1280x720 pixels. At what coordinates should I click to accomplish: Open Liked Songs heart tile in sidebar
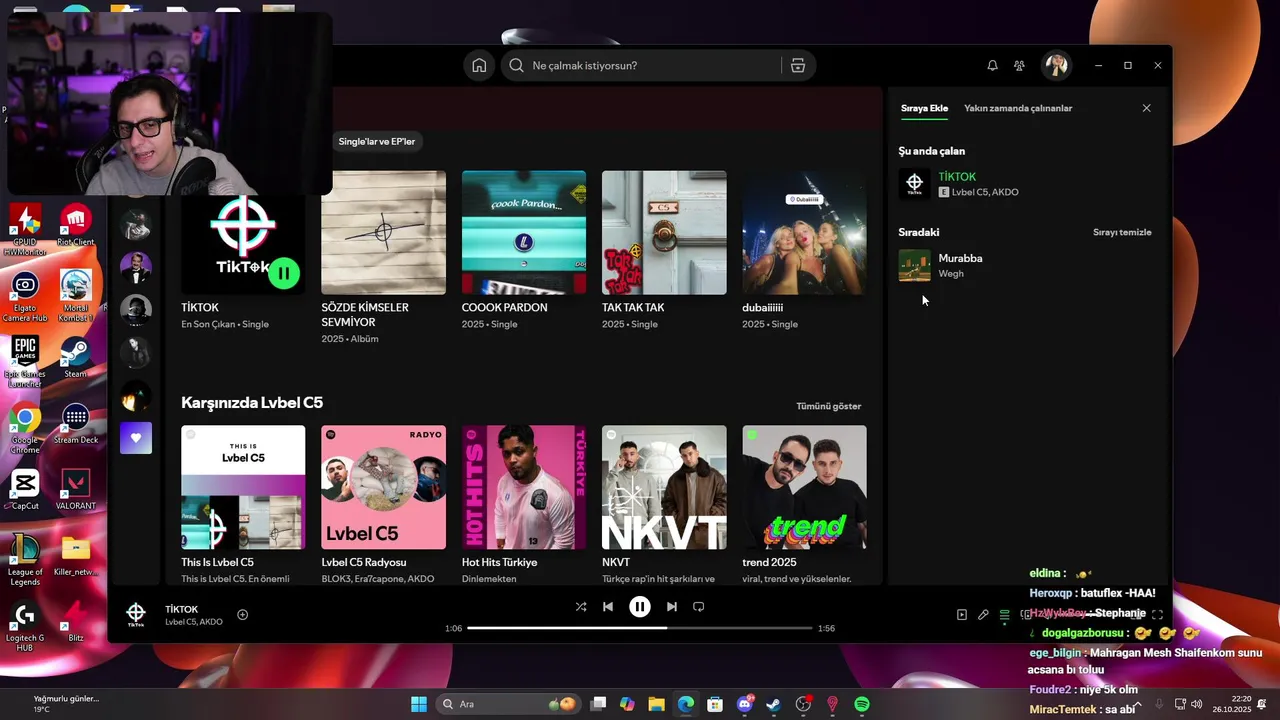(x=136, y=438)
